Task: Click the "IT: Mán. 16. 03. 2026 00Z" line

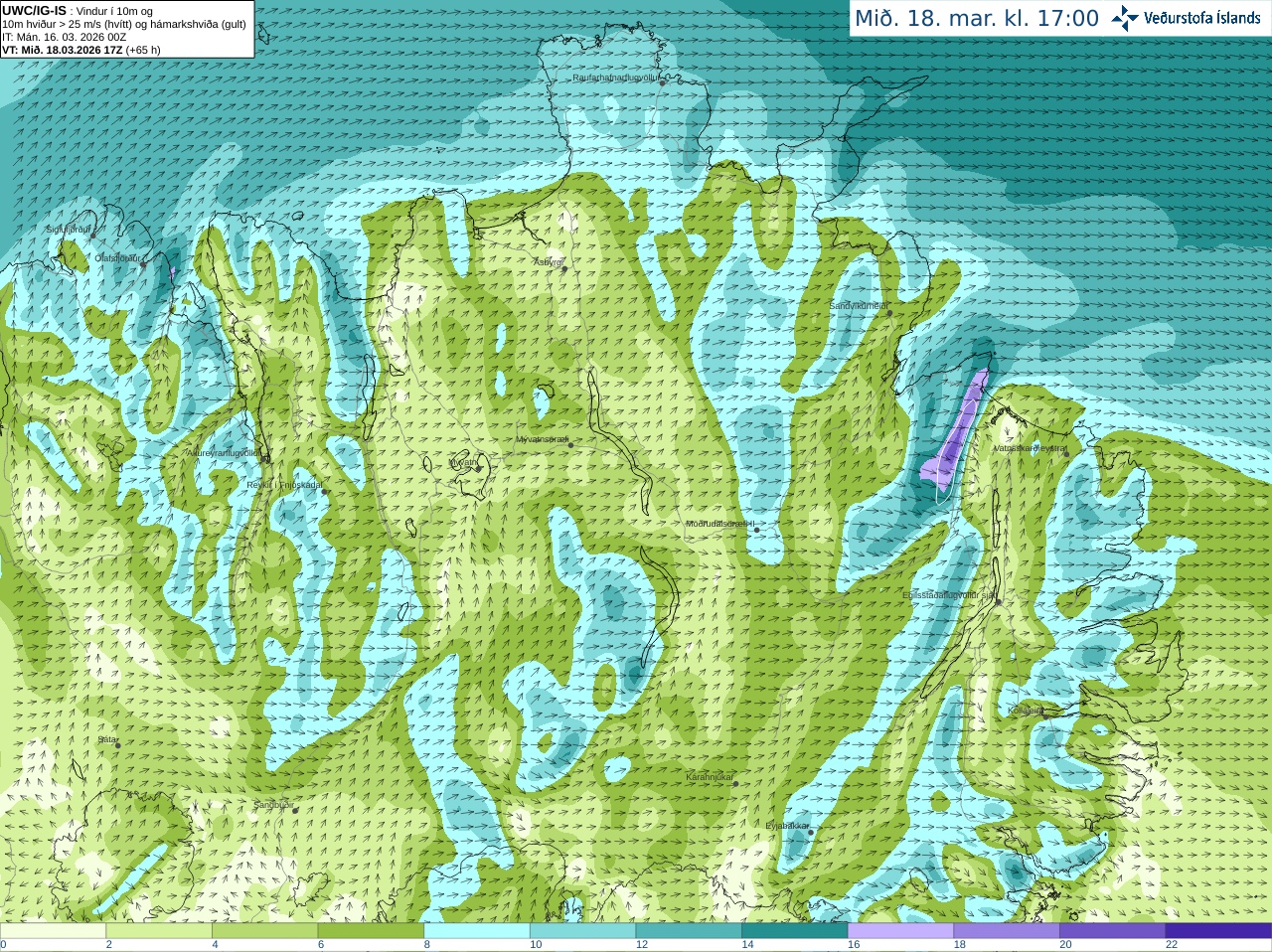Action: (65, 37)
